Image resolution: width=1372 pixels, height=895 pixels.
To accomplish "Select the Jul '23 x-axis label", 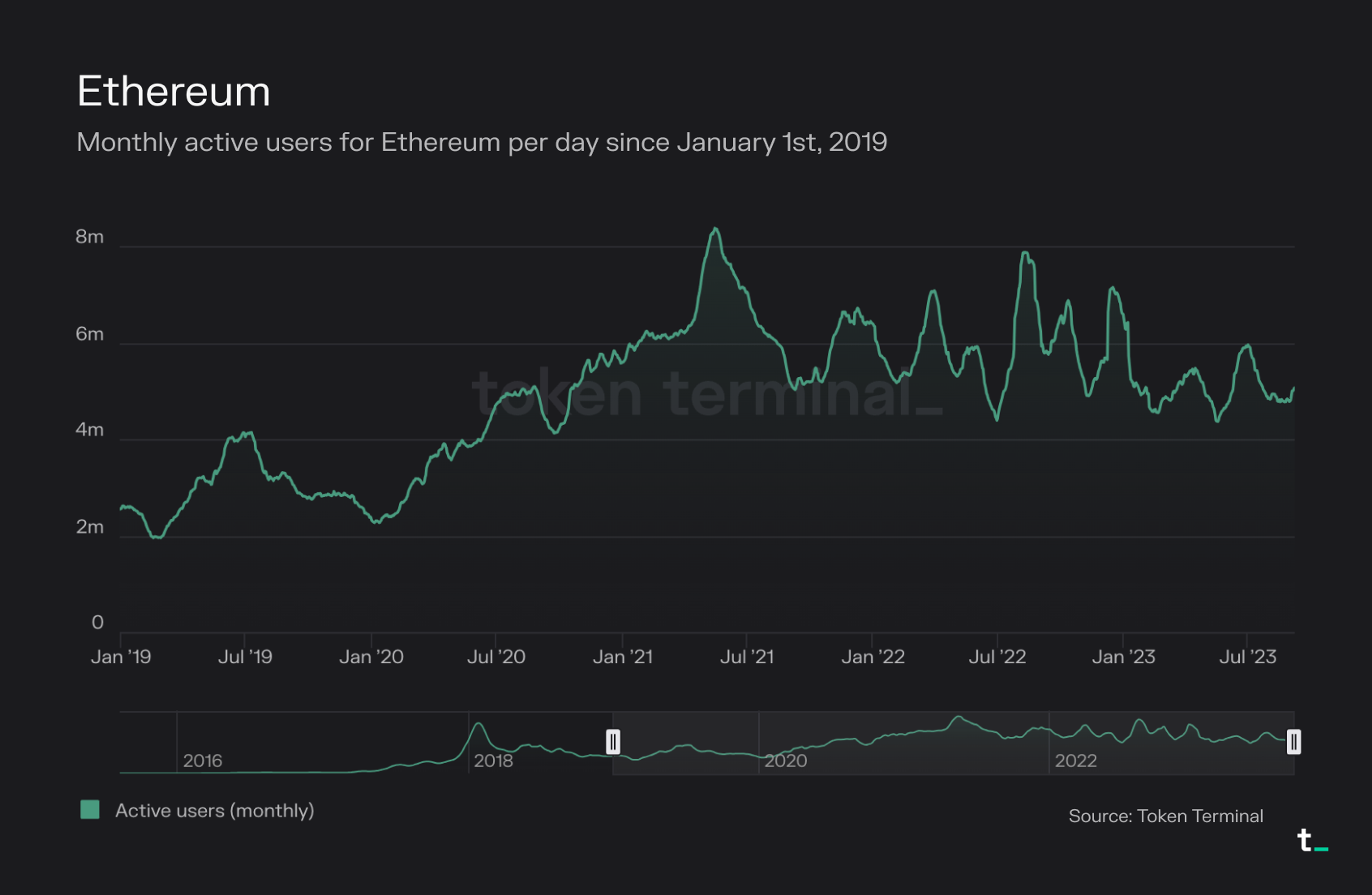I will tap(1247, 657).
